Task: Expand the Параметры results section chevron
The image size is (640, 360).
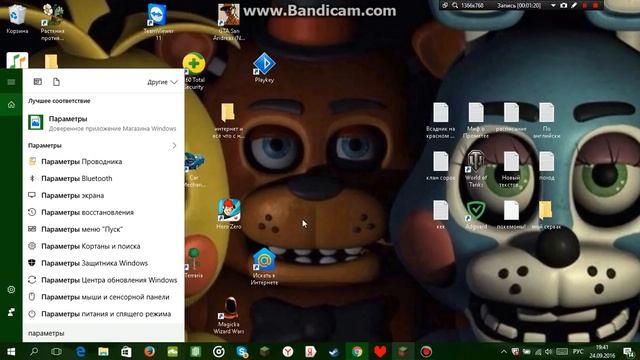Action: pos(174,145)
